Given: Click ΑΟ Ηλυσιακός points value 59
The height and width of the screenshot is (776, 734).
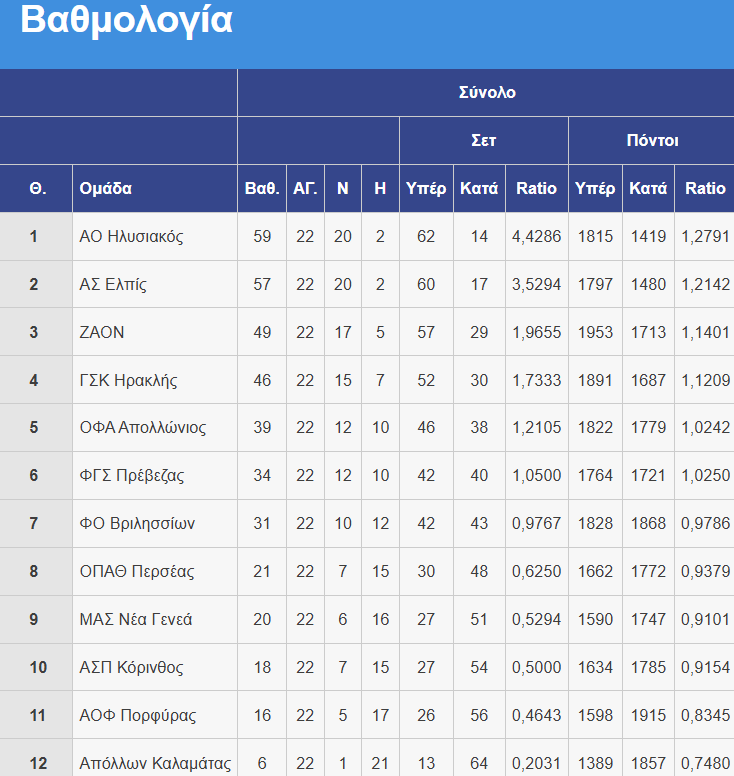Looking at the screenshot, I should (x=262, y=237).
